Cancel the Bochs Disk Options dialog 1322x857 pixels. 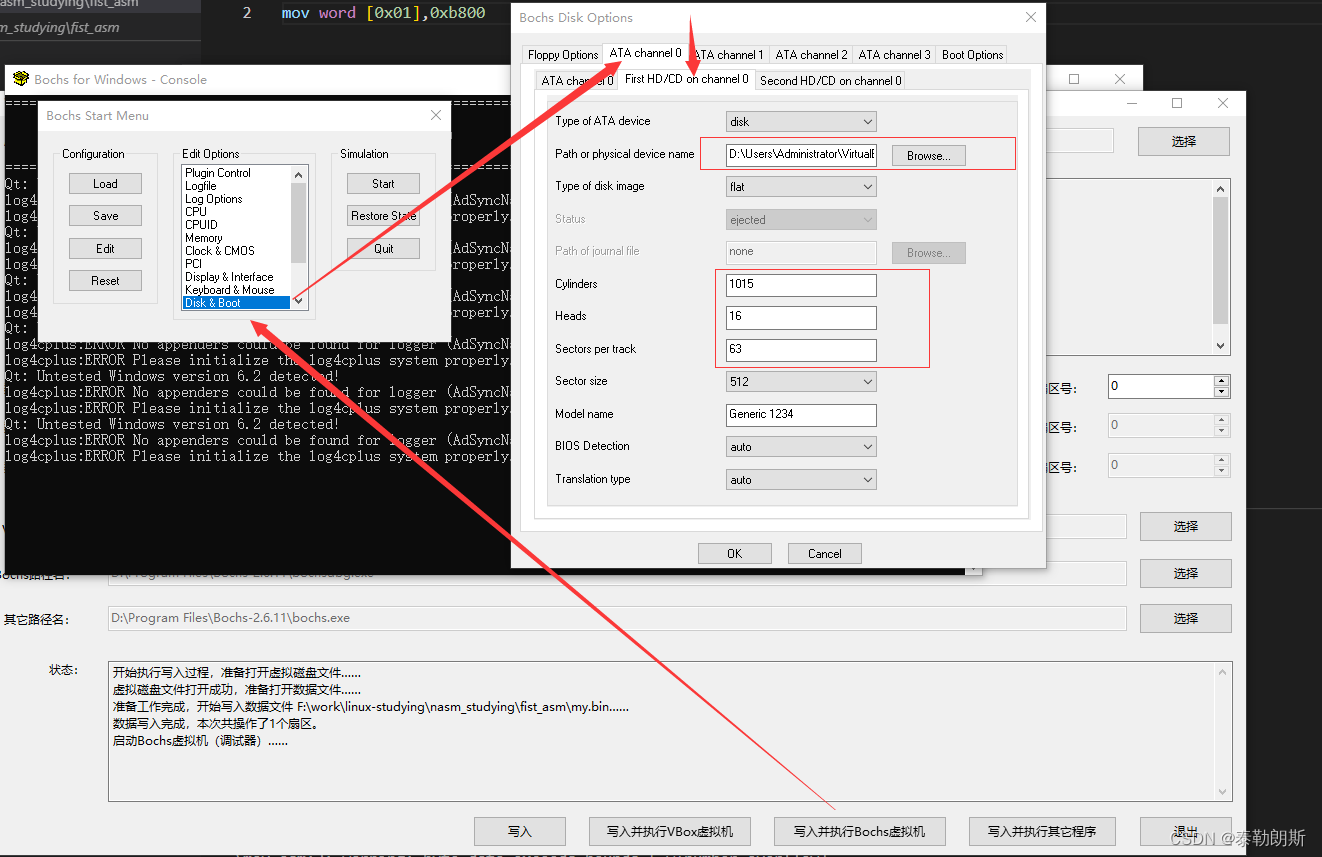(x=824, y=554)
